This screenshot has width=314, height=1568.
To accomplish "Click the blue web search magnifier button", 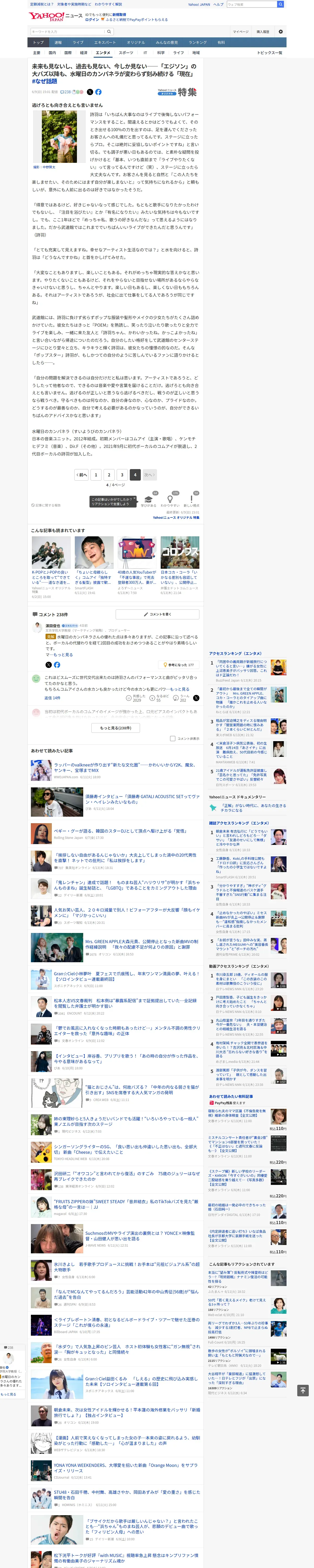I will click(x=281, y=4).
